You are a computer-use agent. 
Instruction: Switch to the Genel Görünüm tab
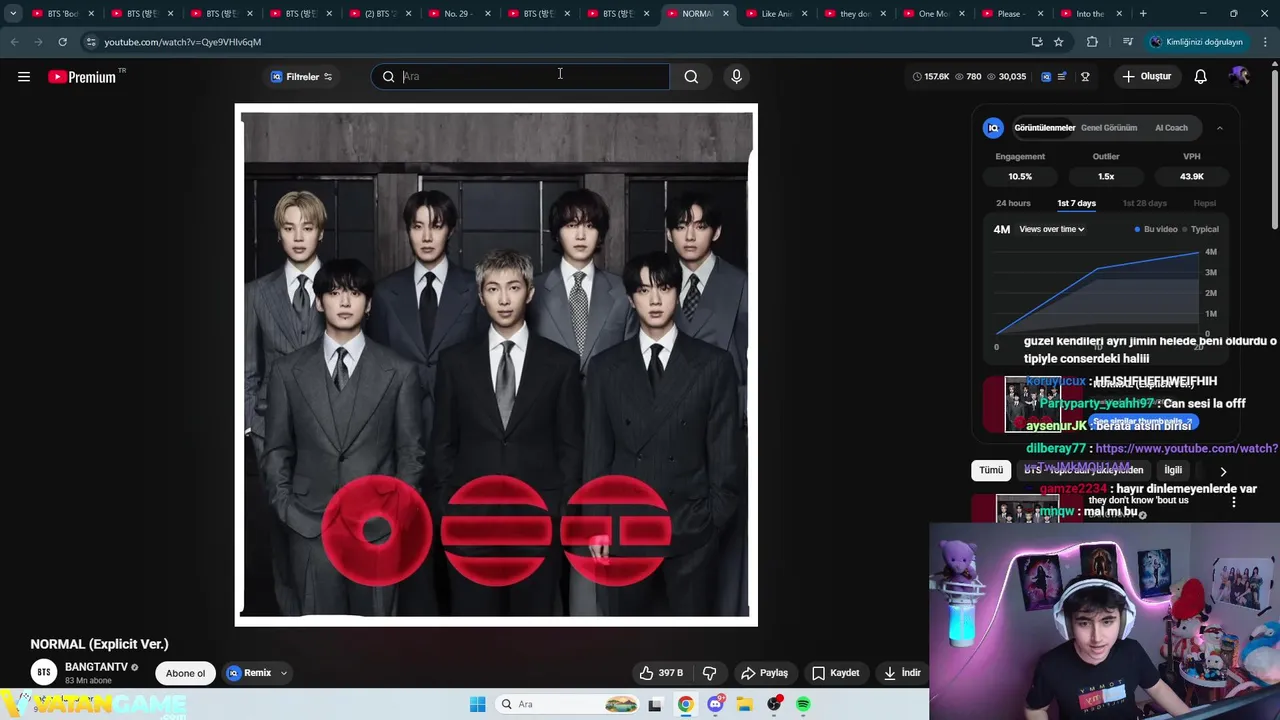(1109, 128)
